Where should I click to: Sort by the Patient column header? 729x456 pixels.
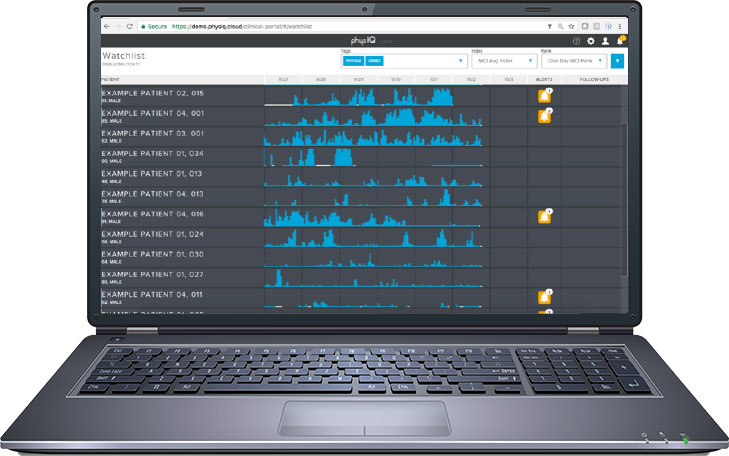click(x=111, y=79)
